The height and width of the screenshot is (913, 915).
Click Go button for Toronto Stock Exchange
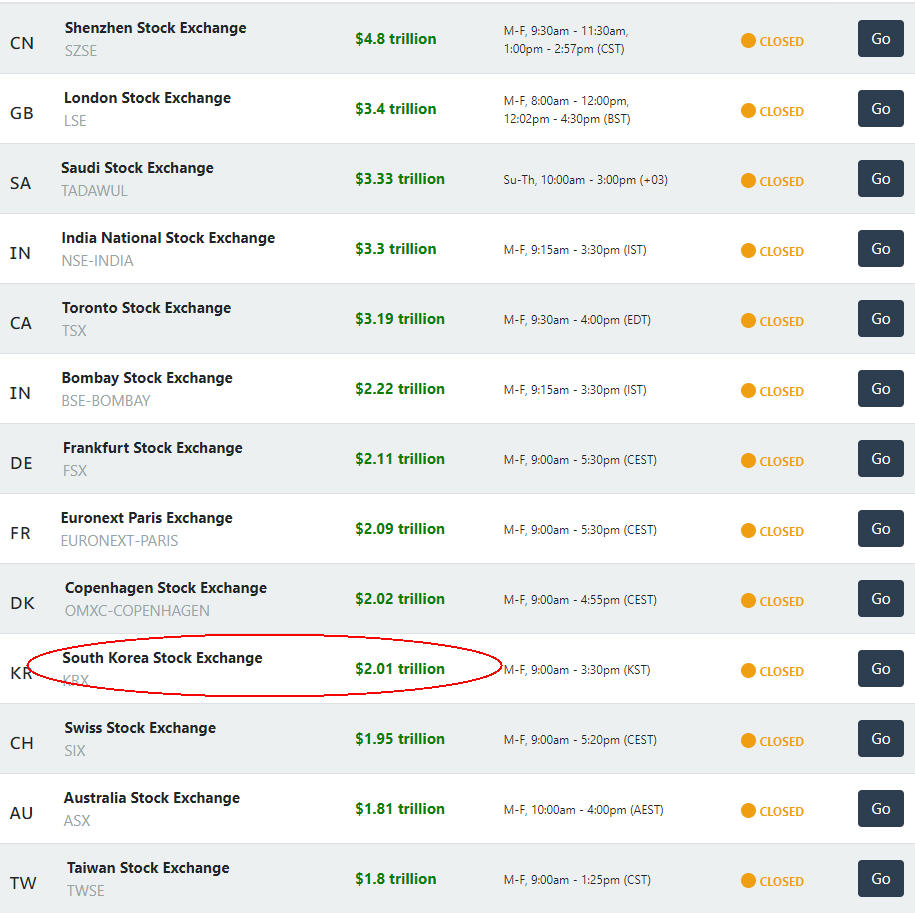(x=880, y=319)
